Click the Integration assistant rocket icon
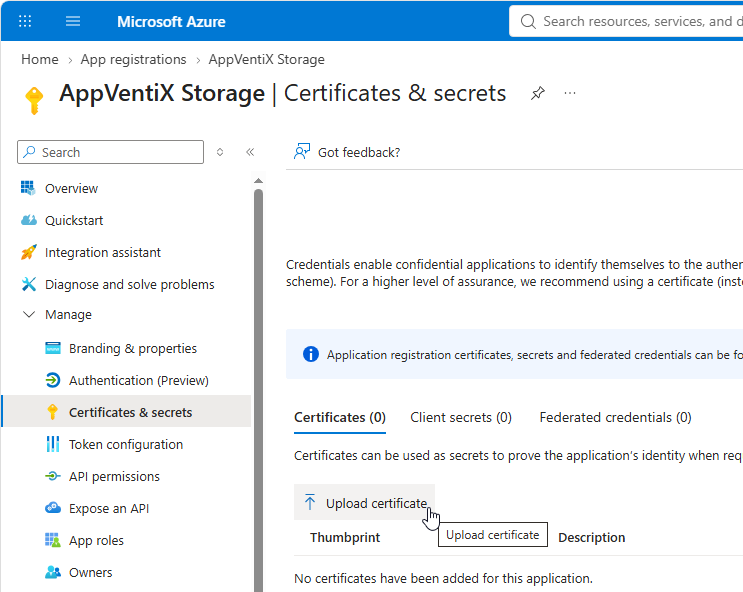The height and width of the screenshot is (592, 743). (29, 252)
